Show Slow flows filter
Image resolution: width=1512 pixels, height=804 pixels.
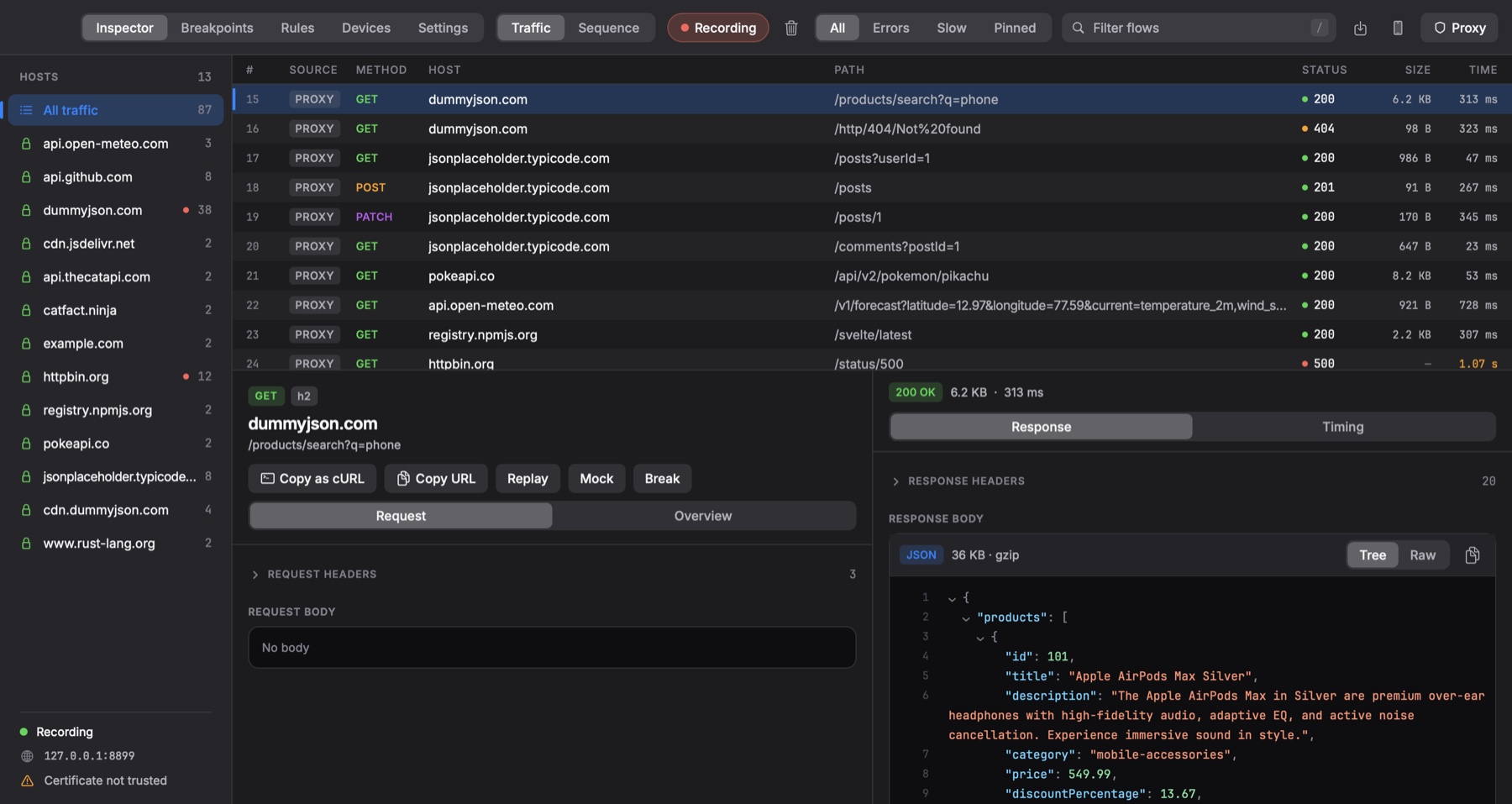point(951,28)
